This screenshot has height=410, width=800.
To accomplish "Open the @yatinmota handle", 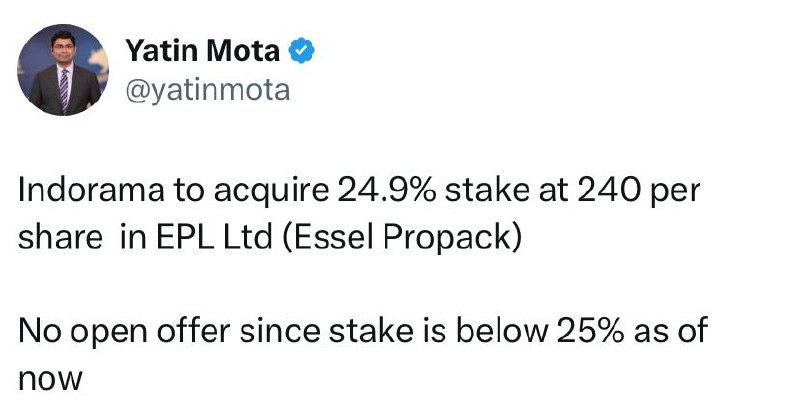I will [x=208, y=91].
